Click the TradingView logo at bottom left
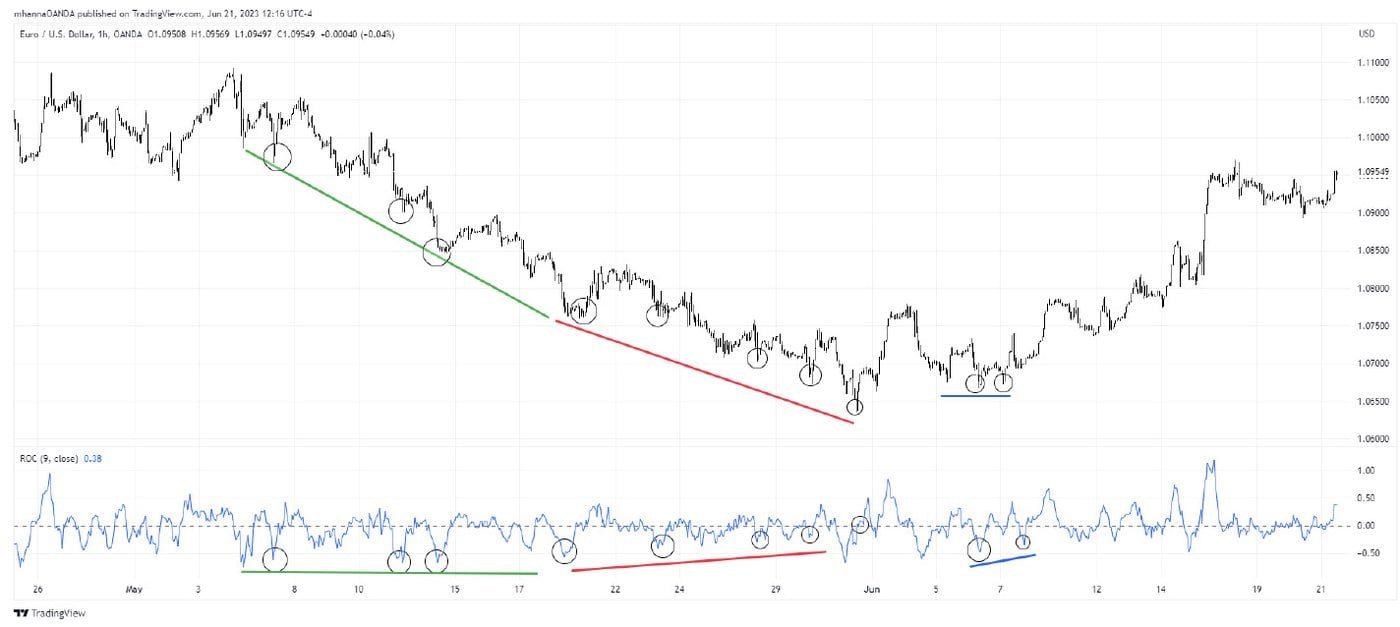1400x627 pixels. pyautogui.click(x=40, y=613)
